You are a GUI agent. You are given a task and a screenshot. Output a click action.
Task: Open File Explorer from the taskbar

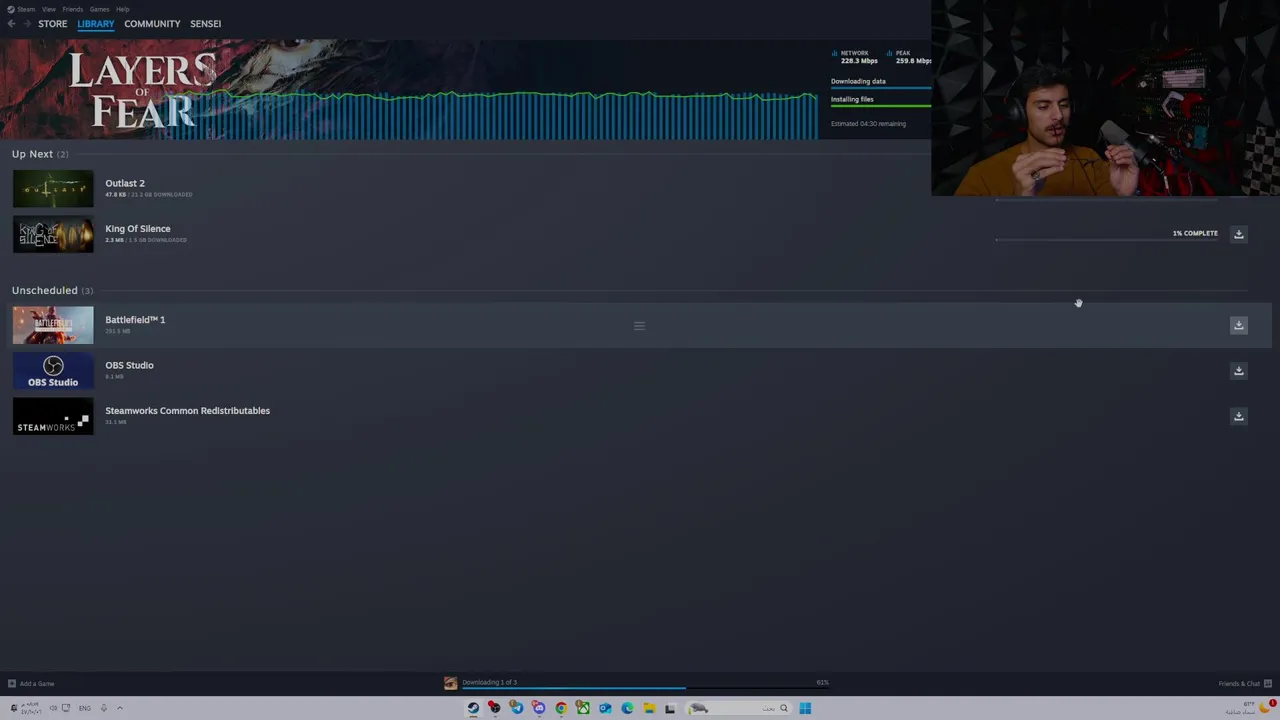[649, 708]
